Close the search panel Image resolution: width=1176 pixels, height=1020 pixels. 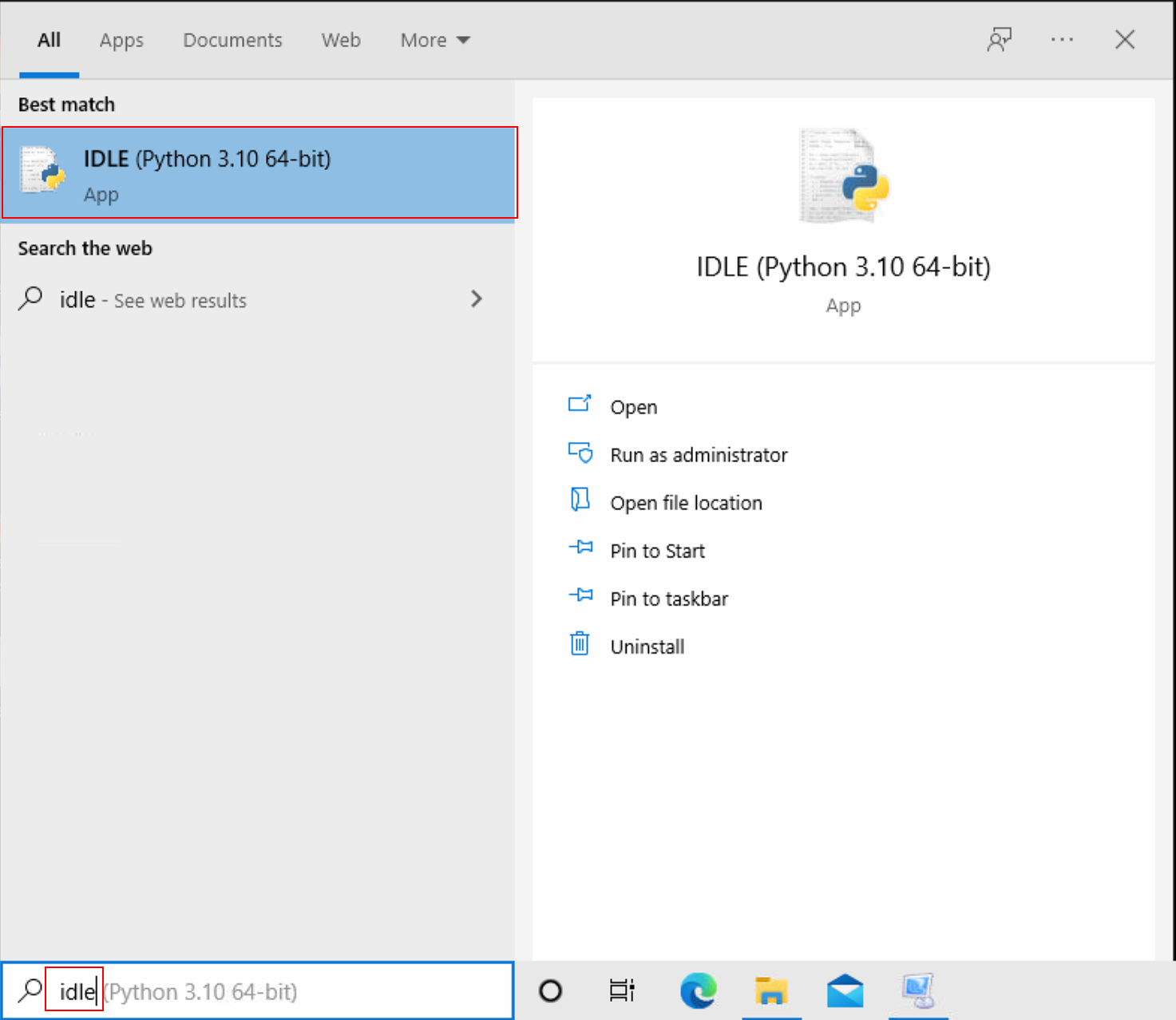click(x=1125, y=39)
